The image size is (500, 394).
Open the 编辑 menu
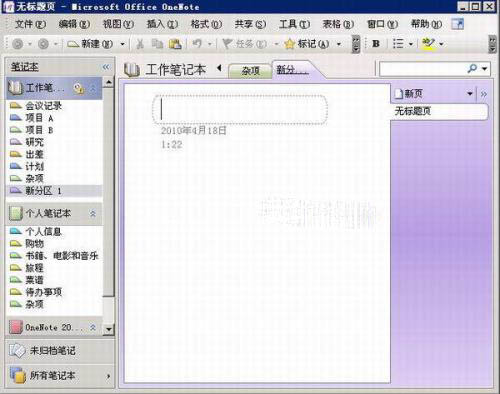pos(74,24)
